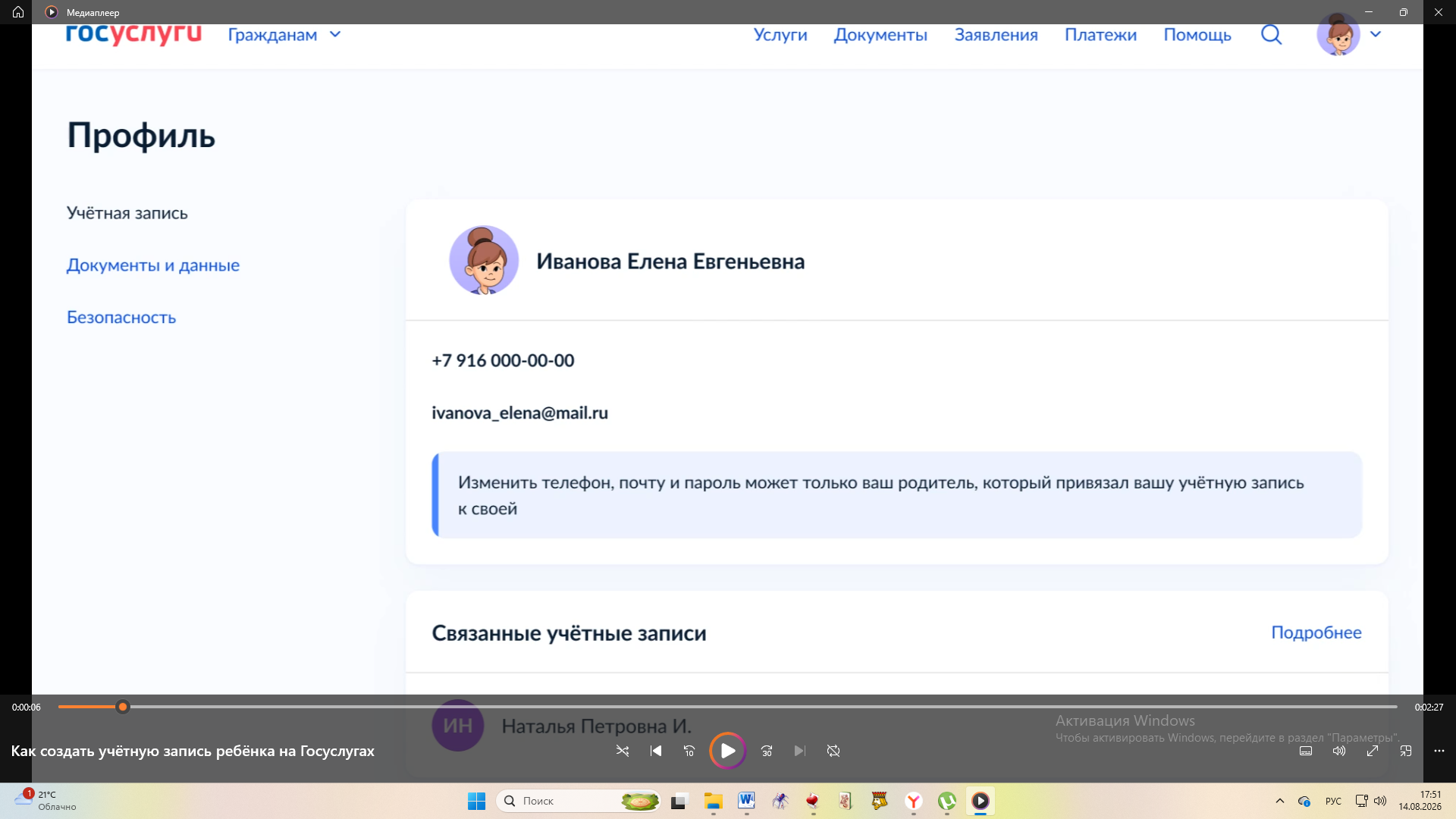Go to media player home icon
The image size is (1456, 819).
coord(18,12)
